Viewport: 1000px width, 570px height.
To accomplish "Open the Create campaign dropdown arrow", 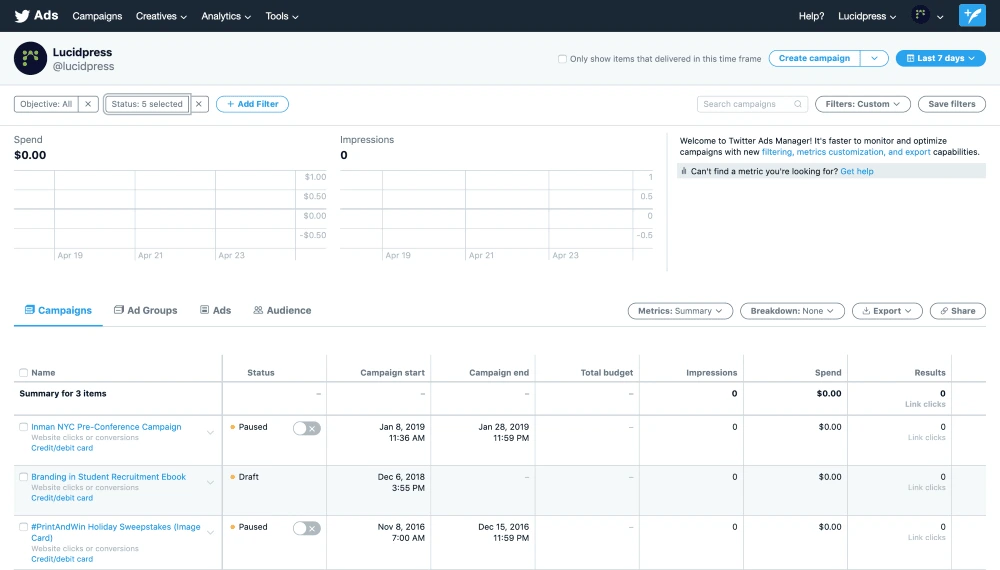I will (874, 58).
